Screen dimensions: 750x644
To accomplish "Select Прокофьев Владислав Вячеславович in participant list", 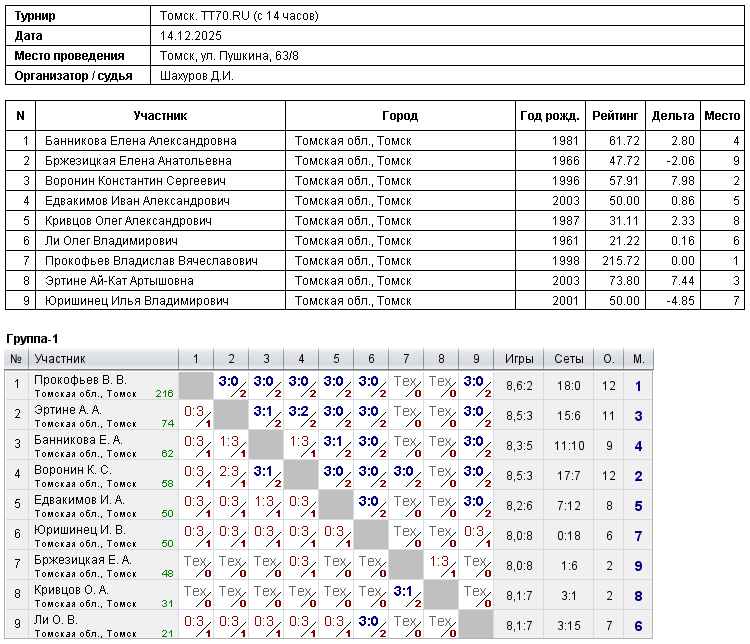I will 151,261.
